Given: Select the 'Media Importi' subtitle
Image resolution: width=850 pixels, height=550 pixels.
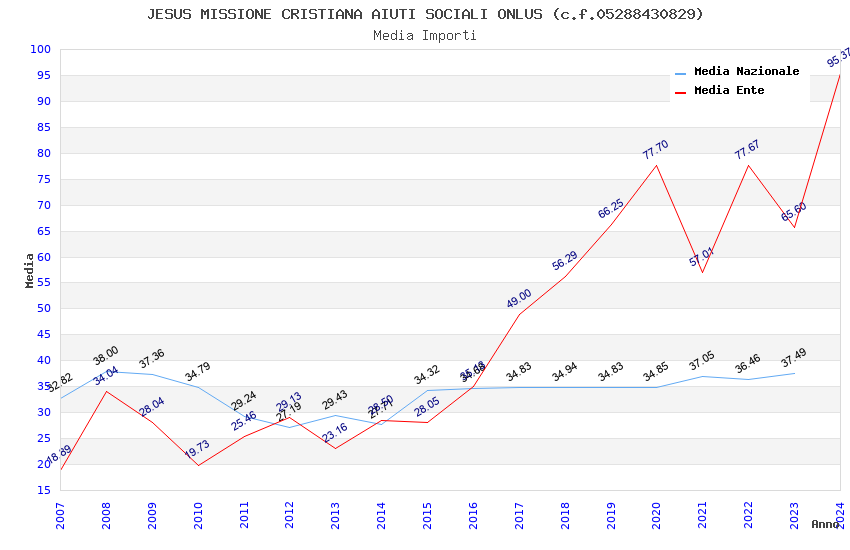Looking at the screenshot, I should coord(425,36).
